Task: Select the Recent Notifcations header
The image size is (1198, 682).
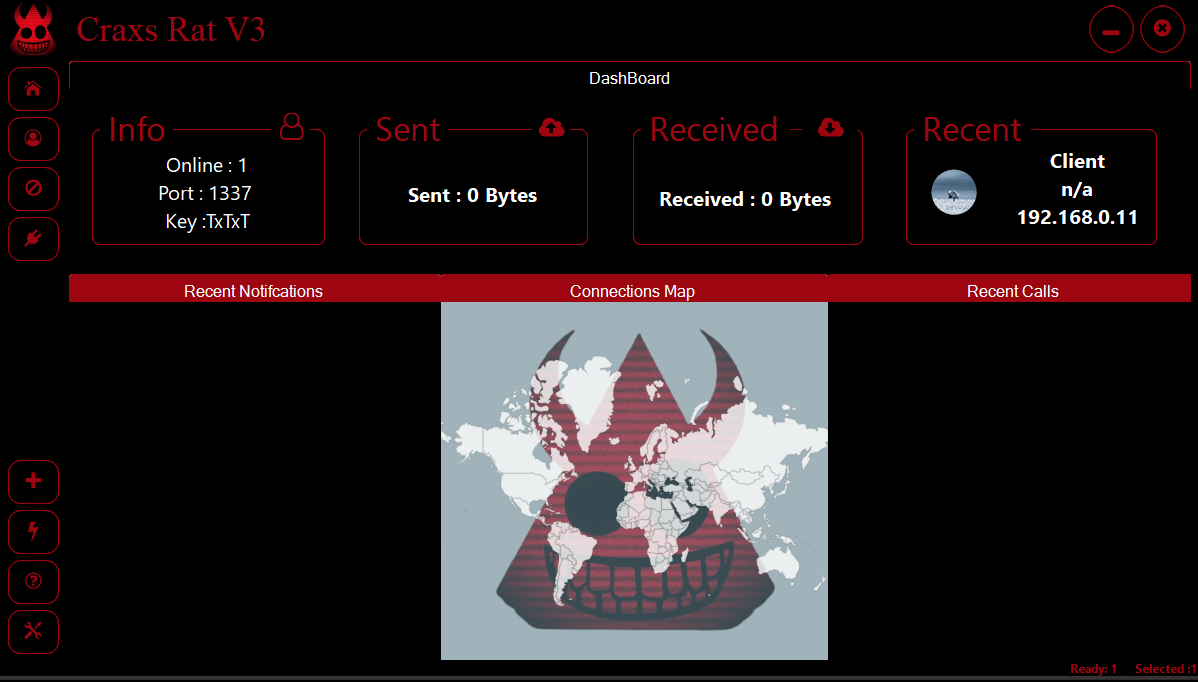Action: [x=254, y=291]
